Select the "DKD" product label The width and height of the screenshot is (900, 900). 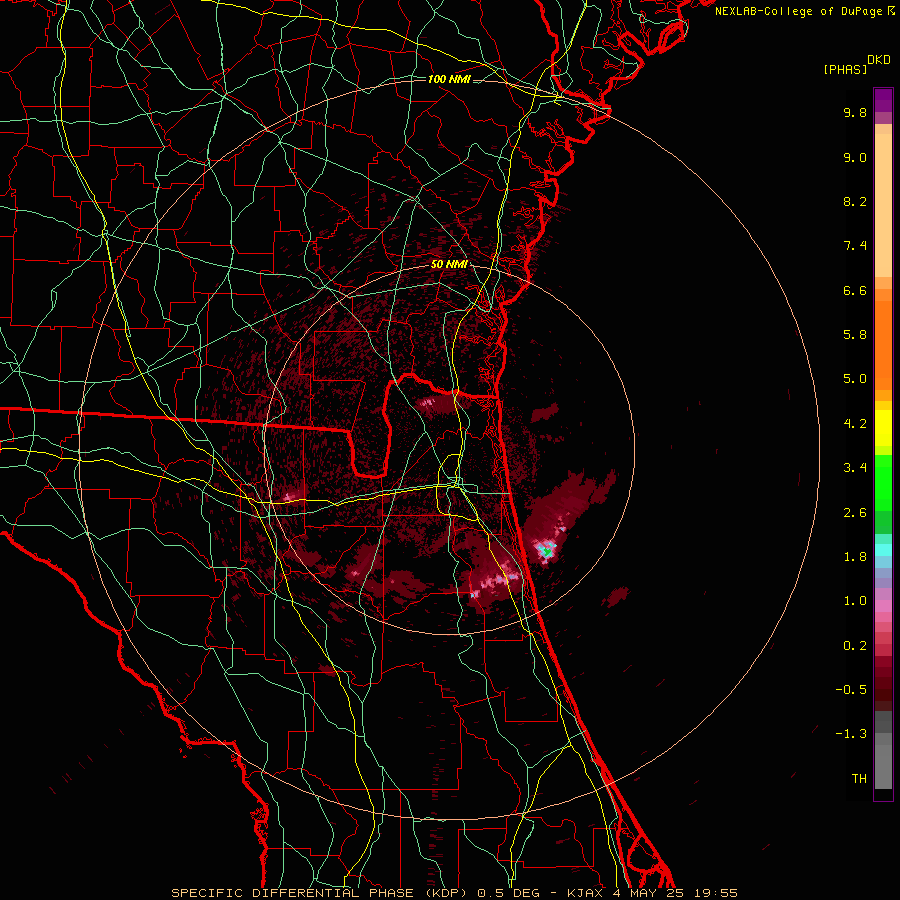pos(879,60)
